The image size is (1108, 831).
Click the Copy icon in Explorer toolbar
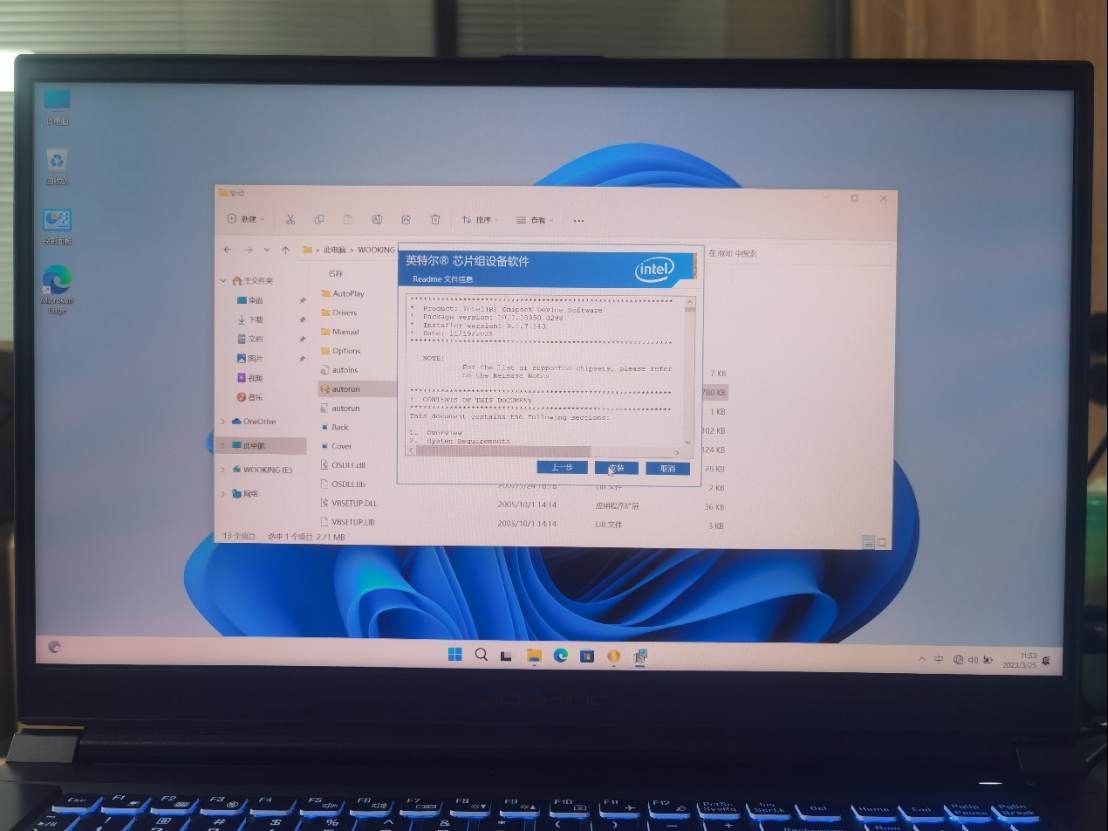[319, 219]
